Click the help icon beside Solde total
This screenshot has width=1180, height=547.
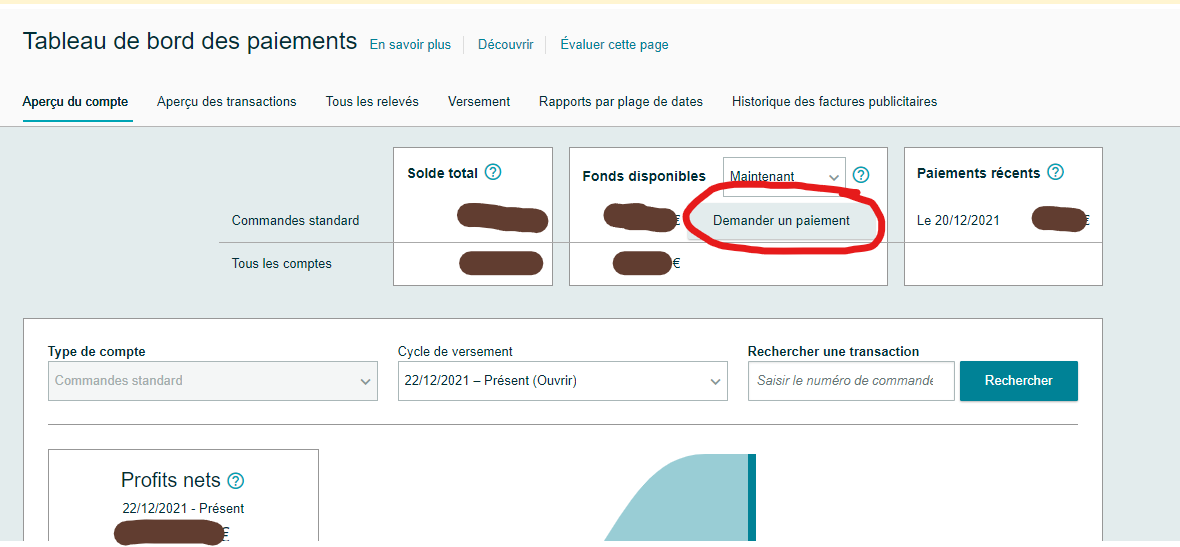(493, 172)
